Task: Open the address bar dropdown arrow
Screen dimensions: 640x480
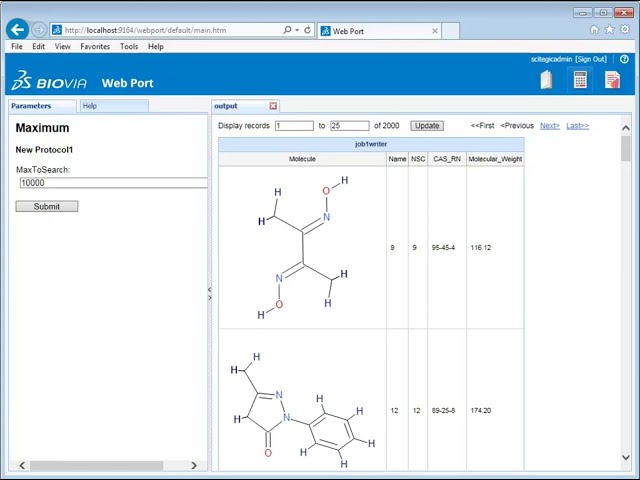Action: pyautogui.click(x=298, y=30)
